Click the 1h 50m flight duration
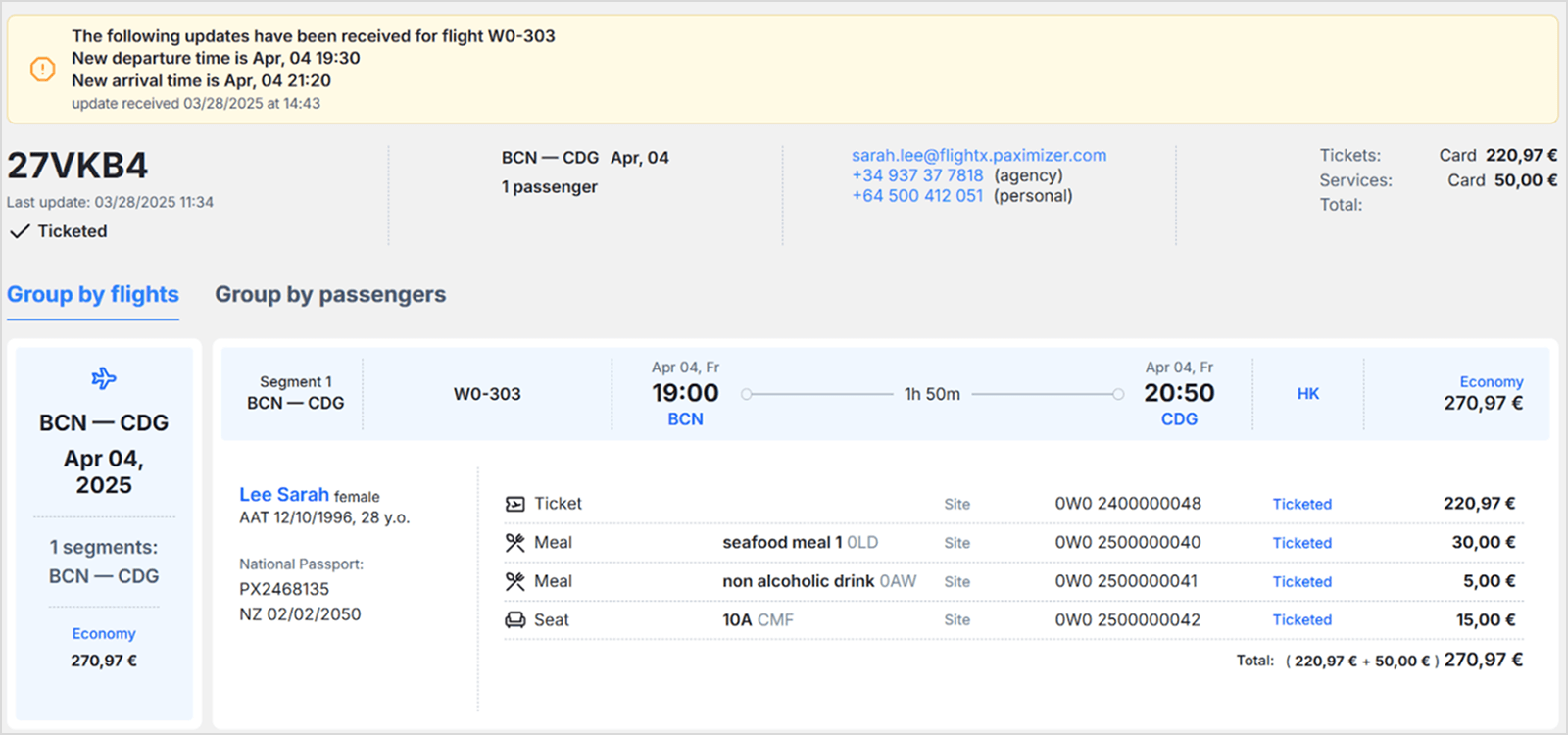Viewport: 1568px width, 735px height. 932,394
